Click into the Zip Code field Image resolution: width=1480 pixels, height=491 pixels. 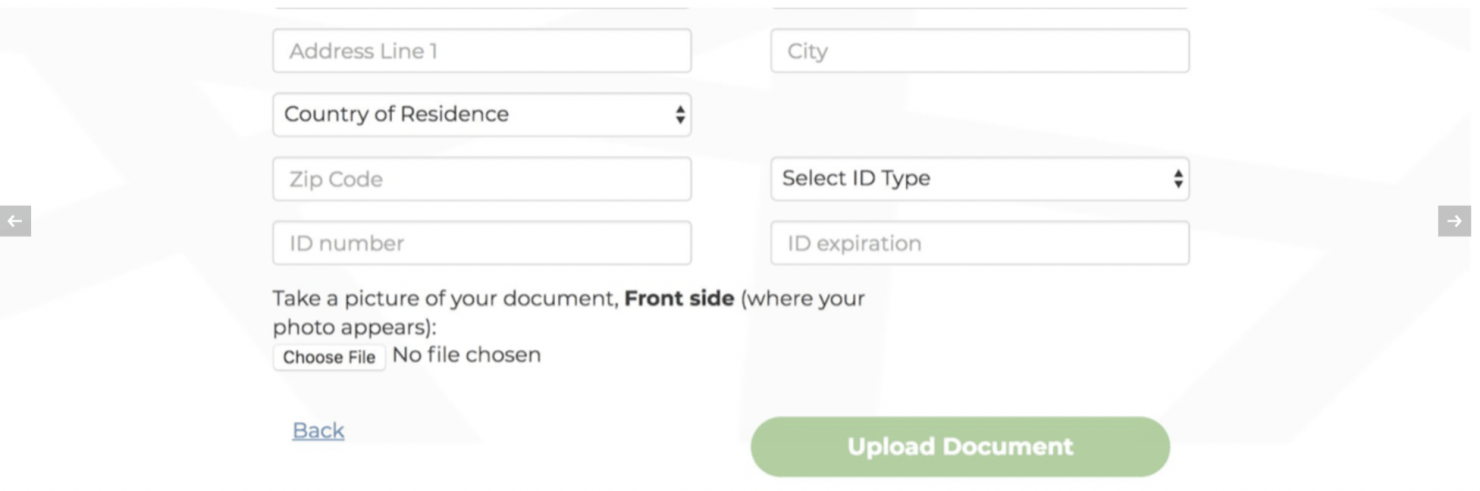click(x=482, y=179)
